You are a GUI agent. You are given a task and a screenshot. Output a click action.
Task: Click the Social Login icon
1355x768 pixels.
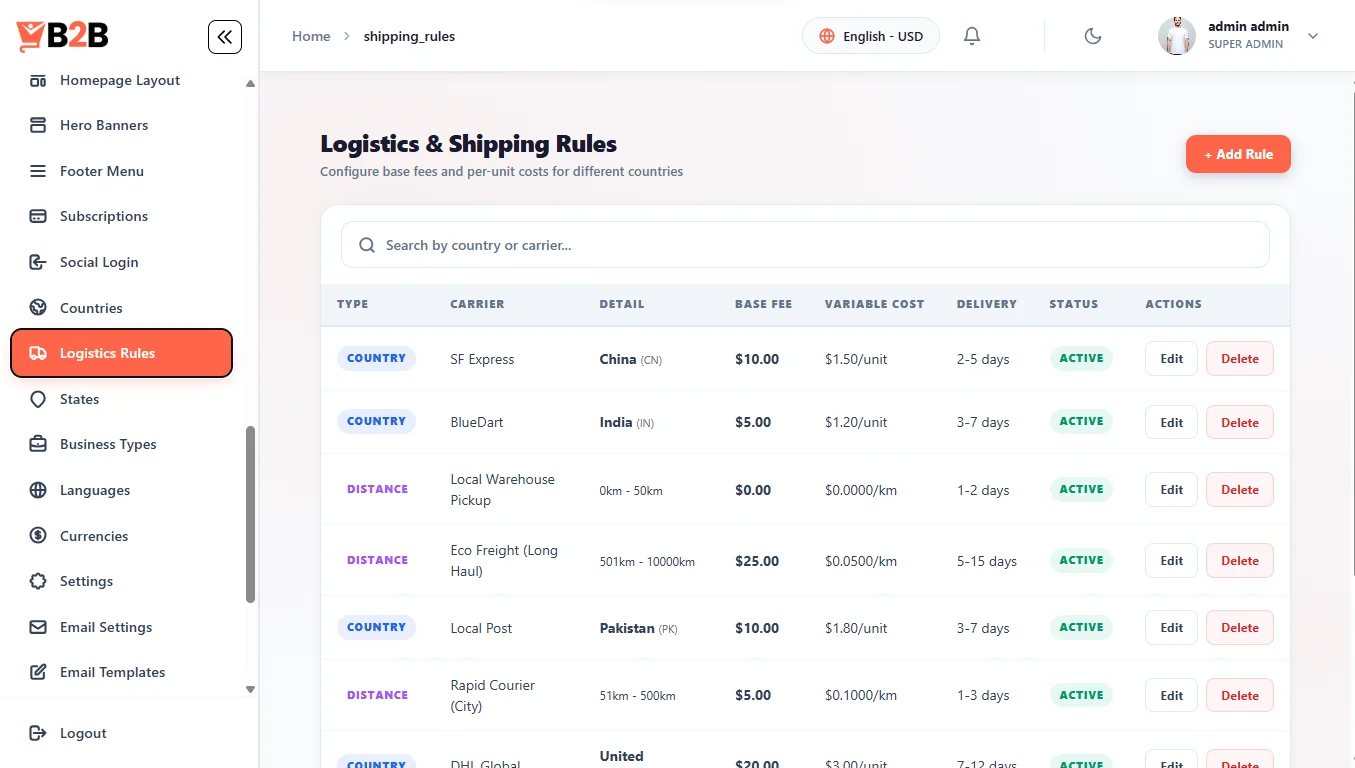click(x=38, y=262)
